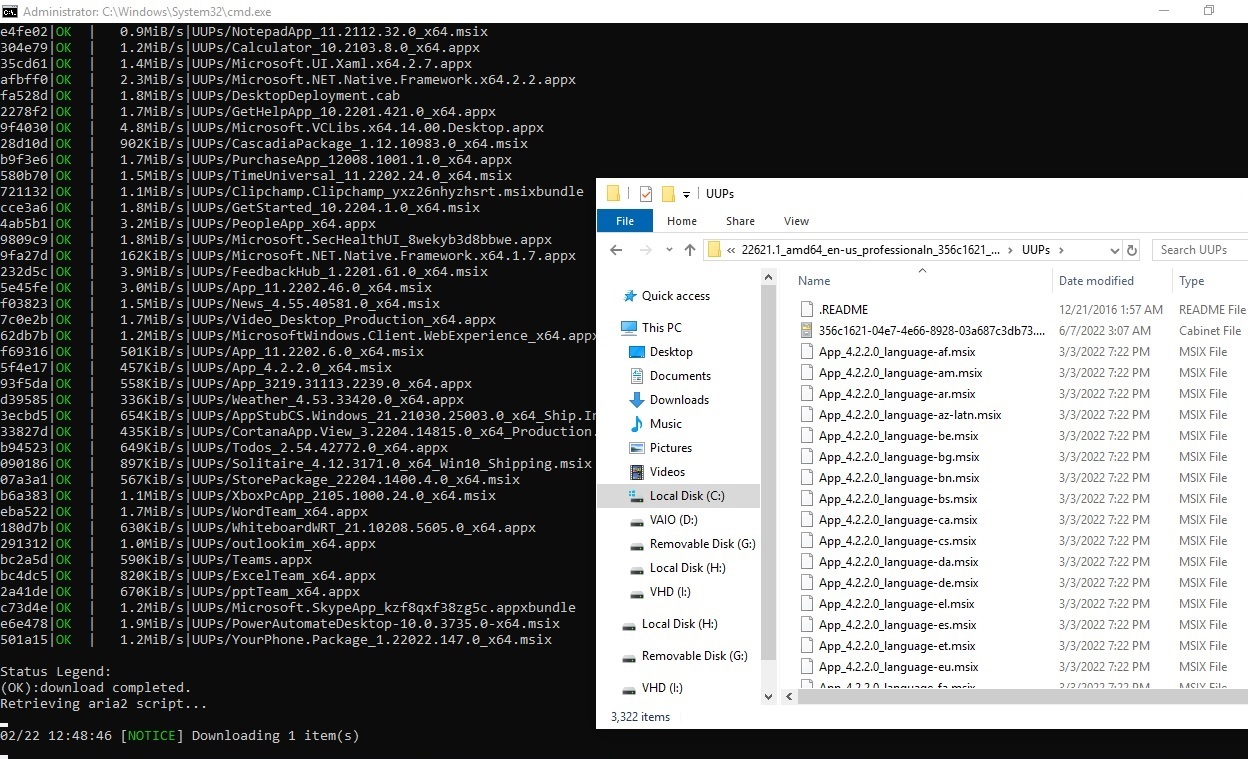Switch to the Home ribbon tab

tap(682, 221)
